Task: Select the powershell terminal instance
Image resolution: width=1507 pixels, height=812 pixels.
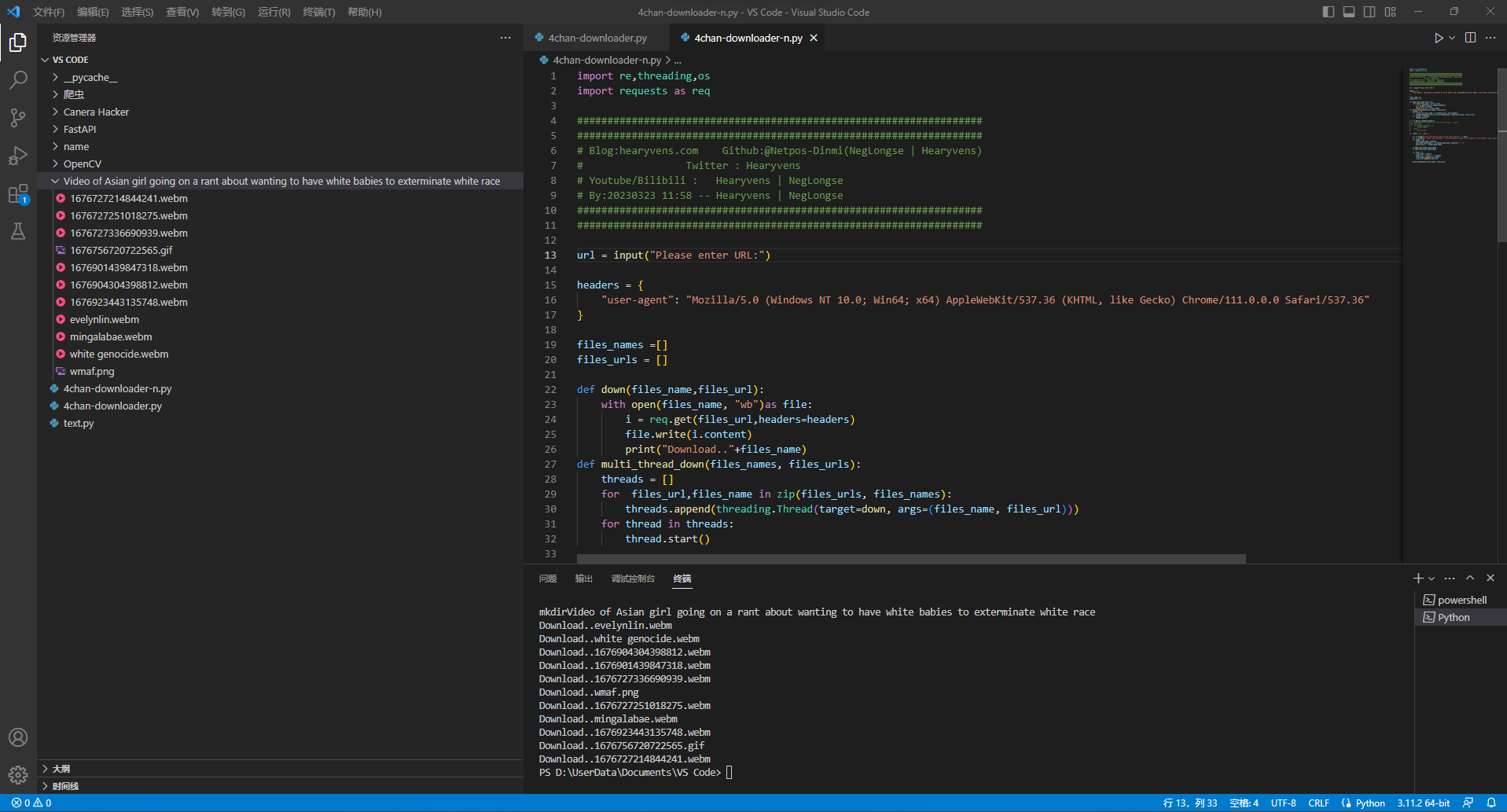Action: click(1461, 600)
